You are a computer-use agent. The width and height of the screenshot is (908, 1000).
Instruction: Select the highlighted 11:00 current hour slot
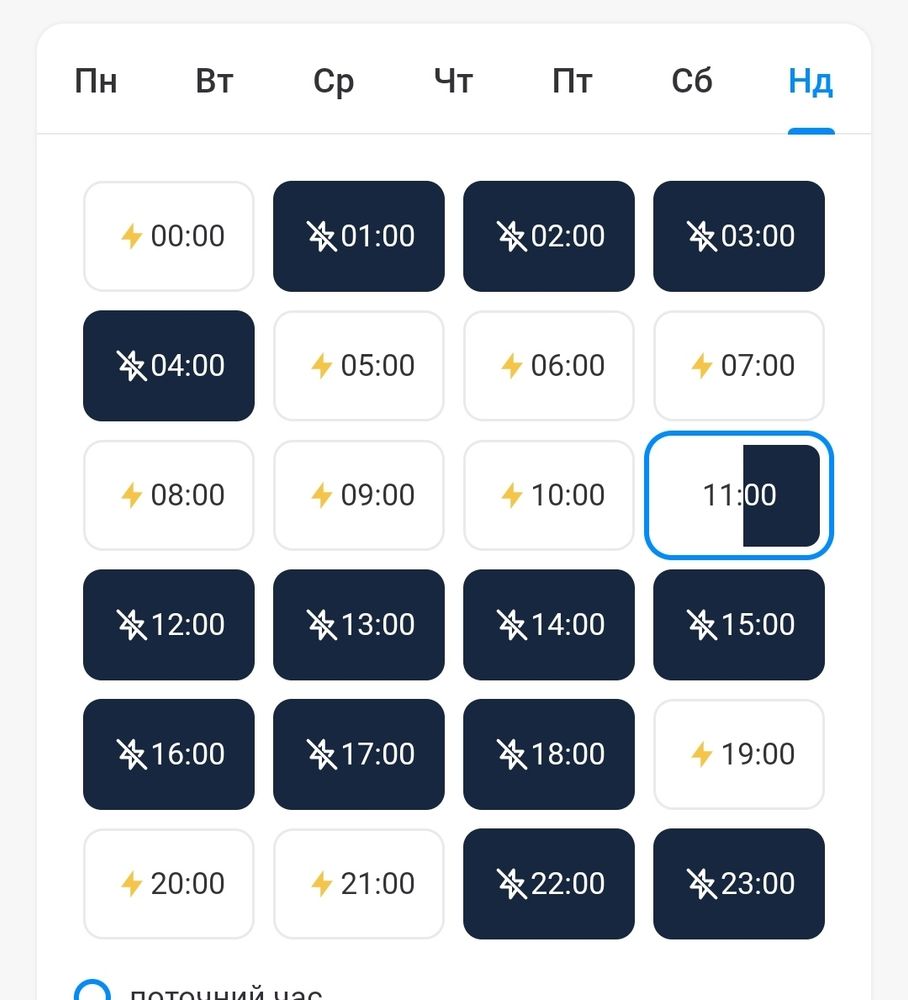(x=739, y=495)
